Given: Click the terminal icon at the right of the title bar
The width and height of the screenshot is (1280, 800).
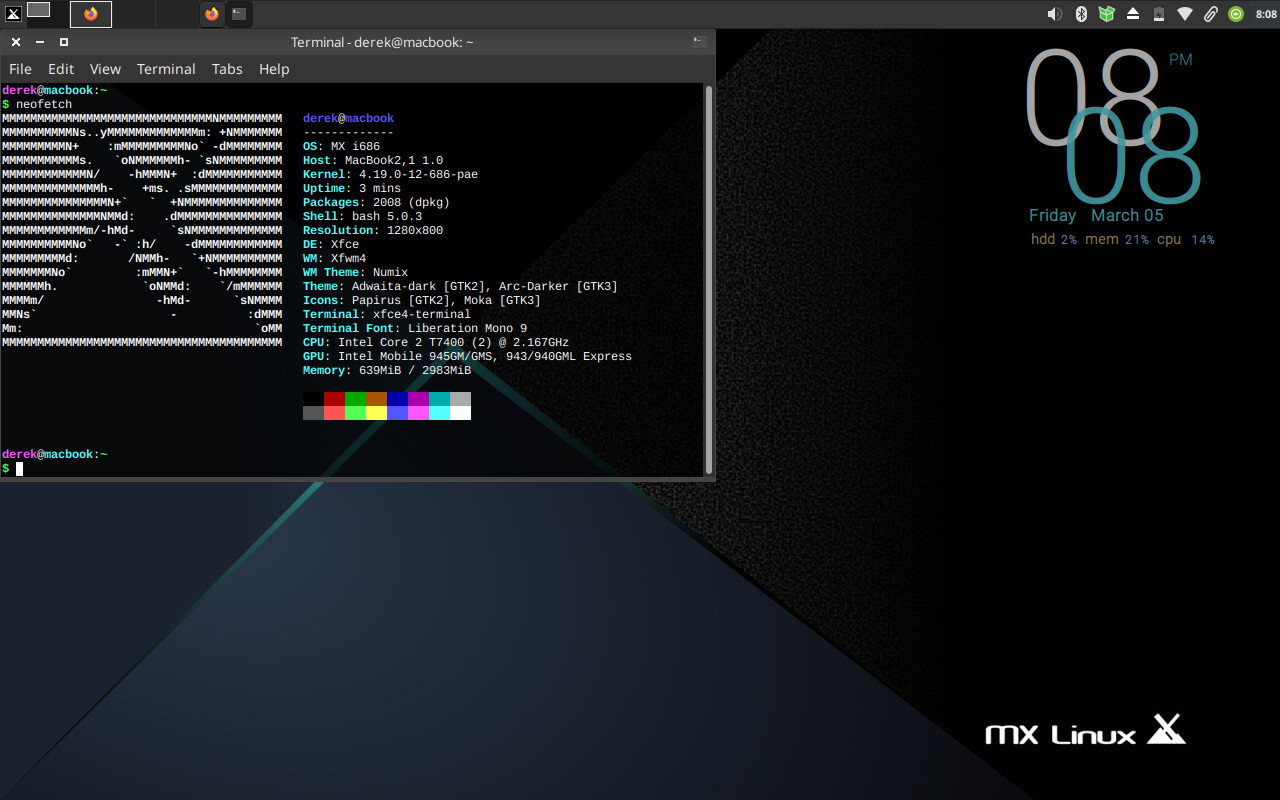Looking at the screenshot, I should pyautogui.click(x=699, y=42).
